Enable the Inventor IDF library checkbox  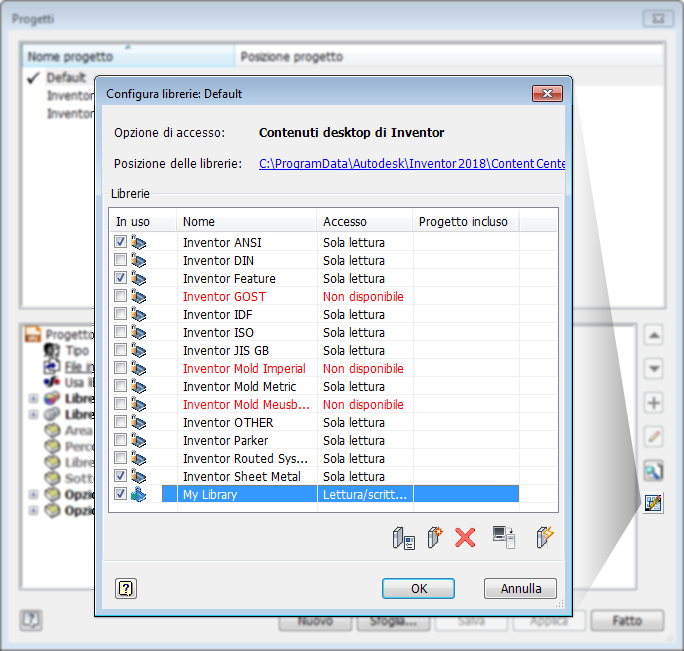[x=120, y=314]
